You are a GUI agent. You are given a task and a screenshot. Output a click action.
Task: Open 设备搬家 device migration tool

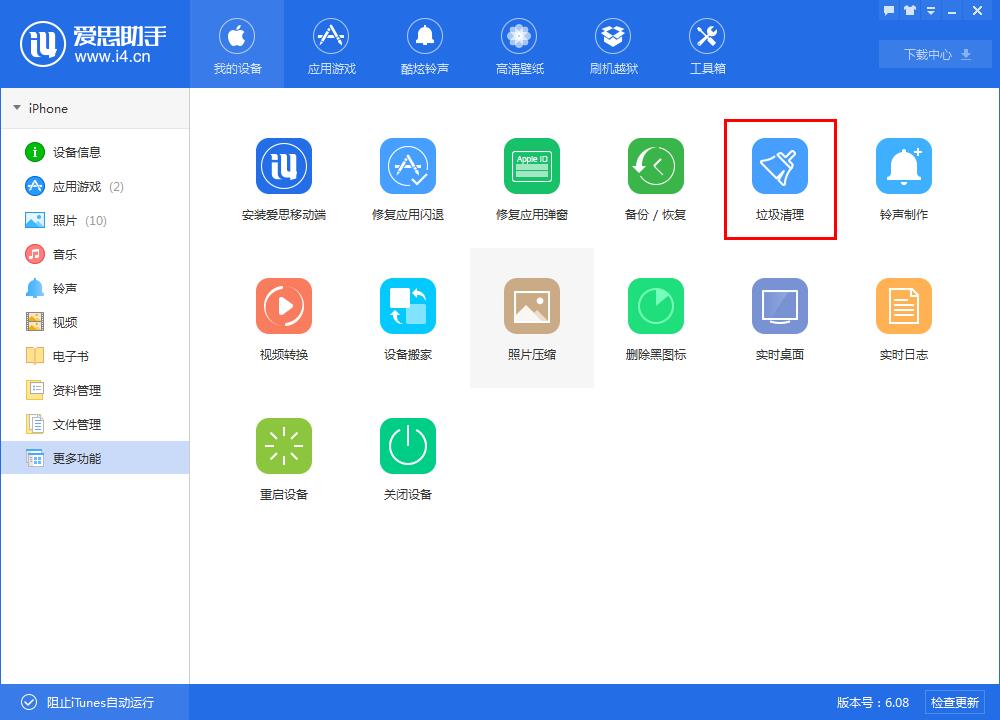408,319
